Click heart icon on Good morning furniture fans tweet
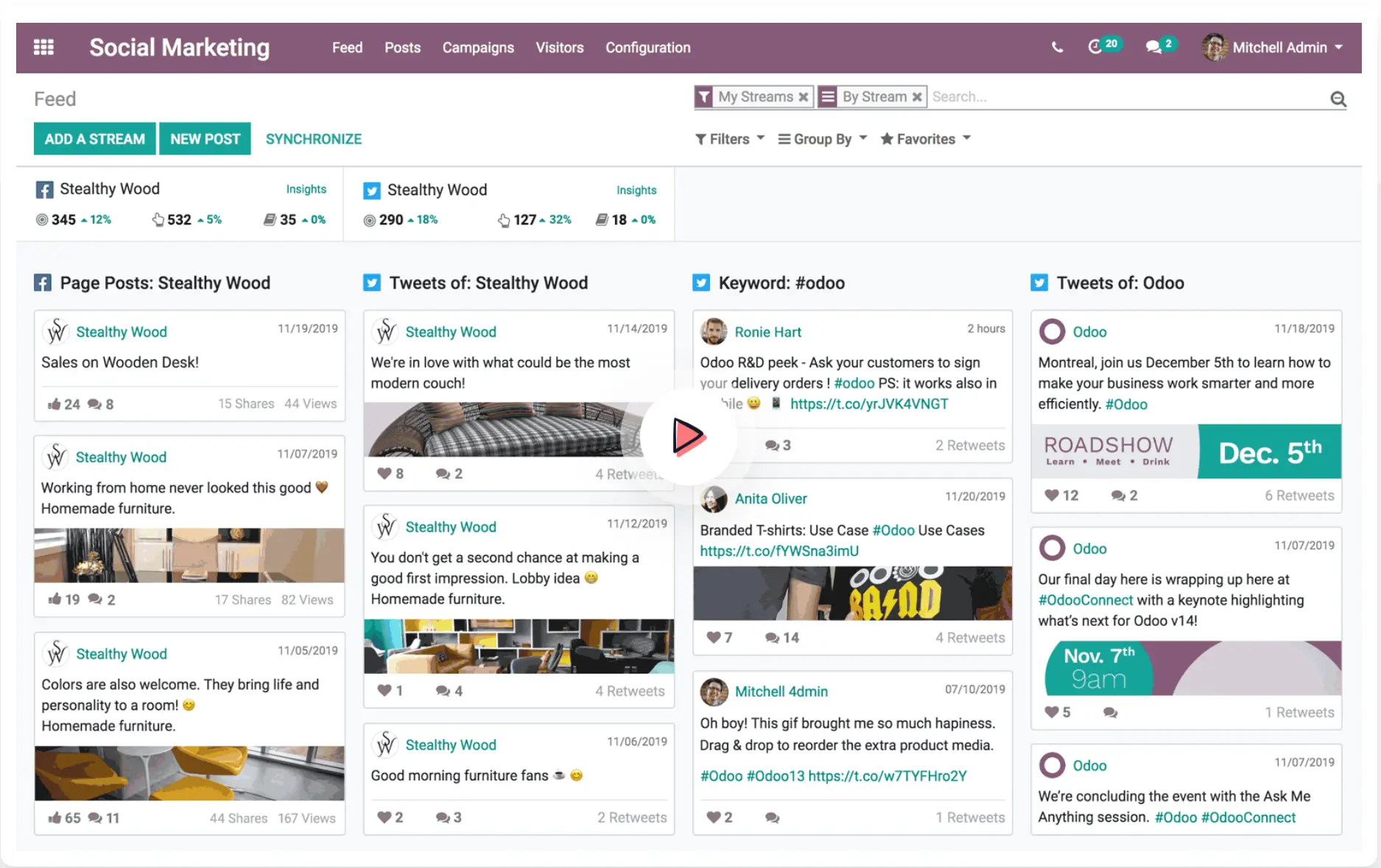Viewport: 1381px width, 868px height. point(384,817)
